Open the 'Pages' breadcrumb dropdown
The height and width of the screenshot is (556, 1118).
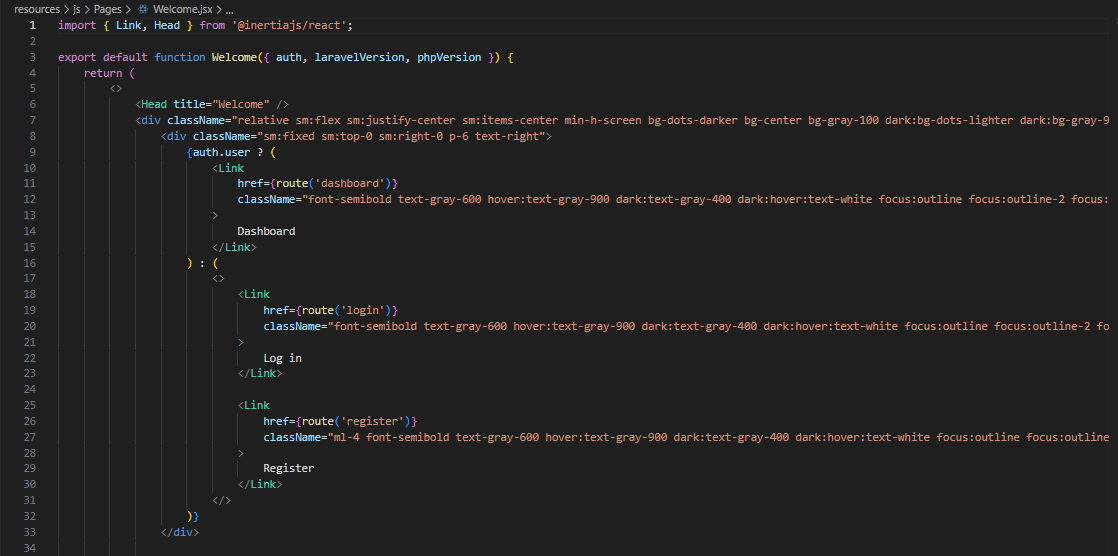pos(108,9)
